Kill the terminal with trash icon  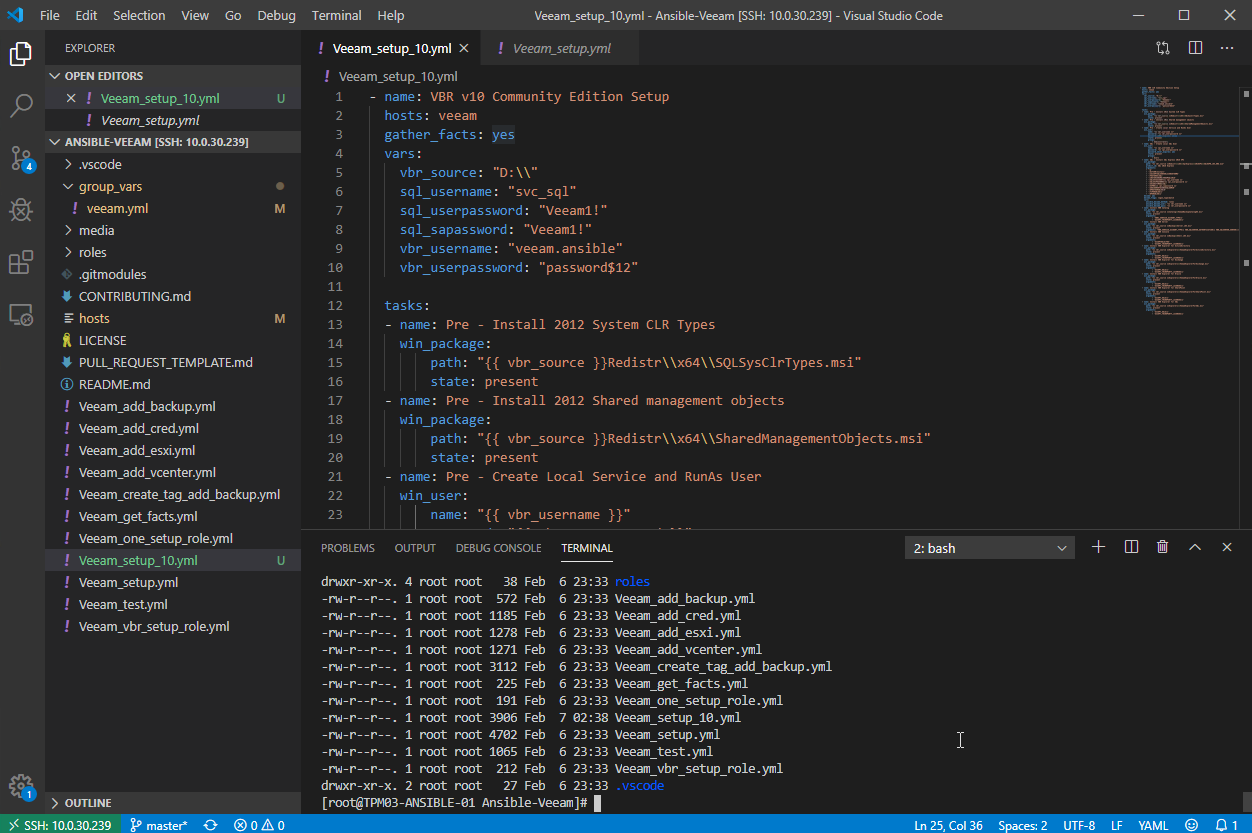[x=1162, y=547]
